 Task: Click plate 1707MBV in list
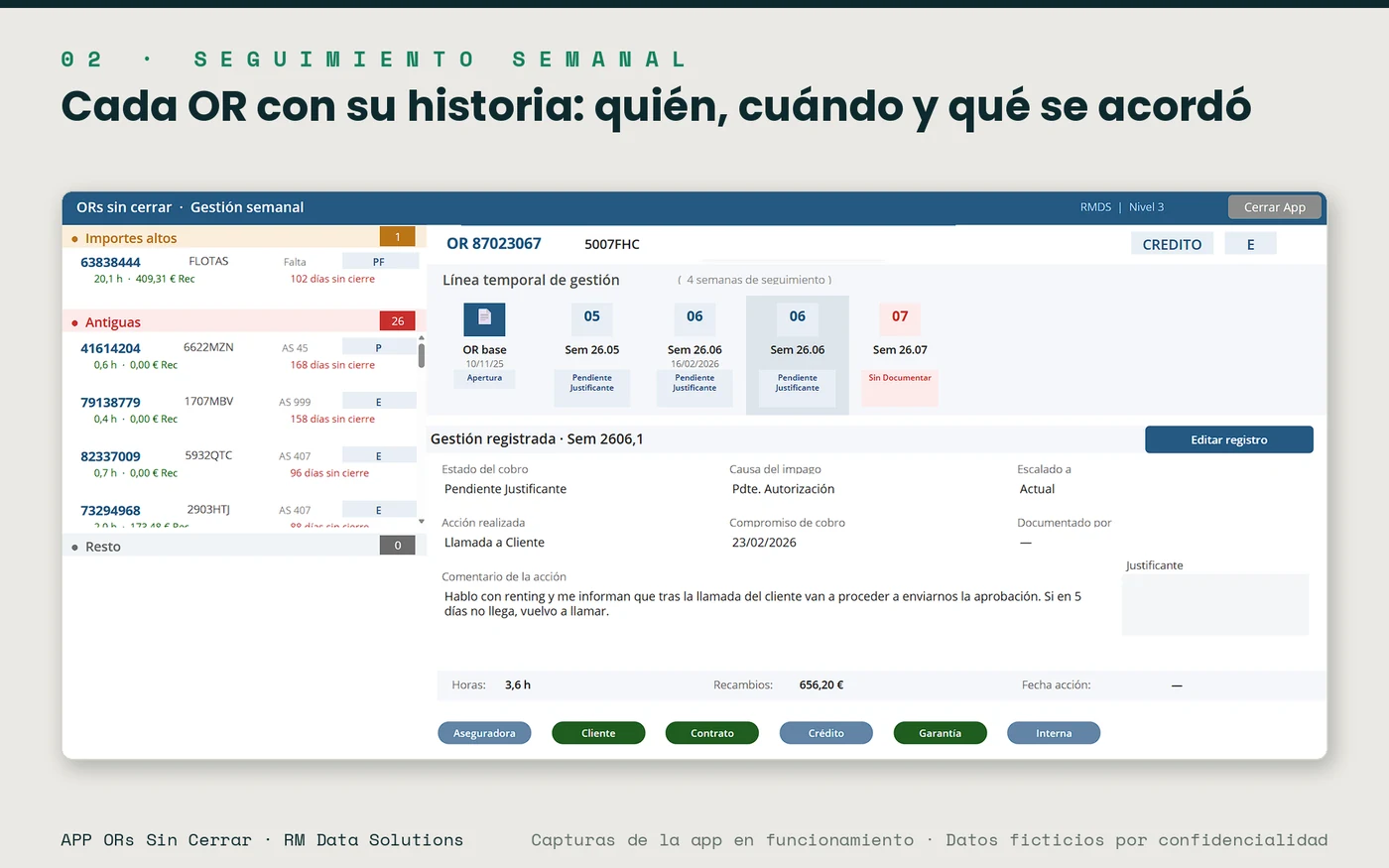pos(208,401)
